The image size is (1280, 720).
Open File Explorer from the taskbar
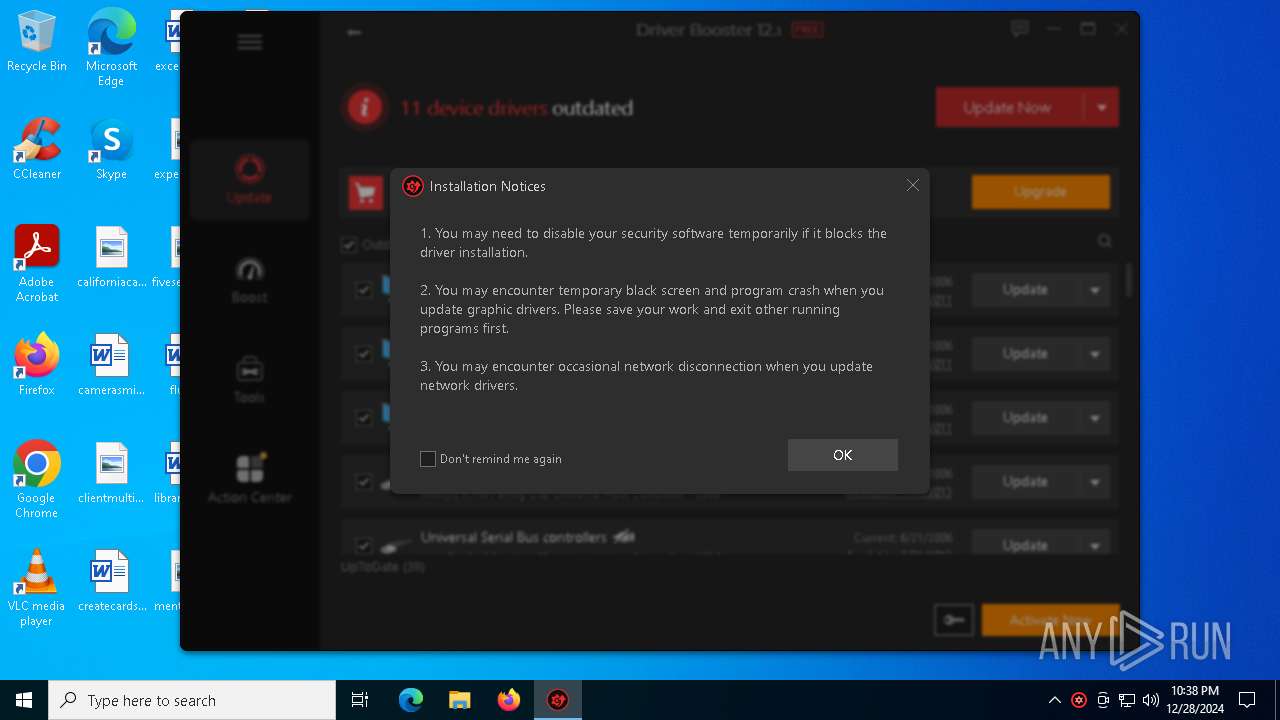click(459, 700)
